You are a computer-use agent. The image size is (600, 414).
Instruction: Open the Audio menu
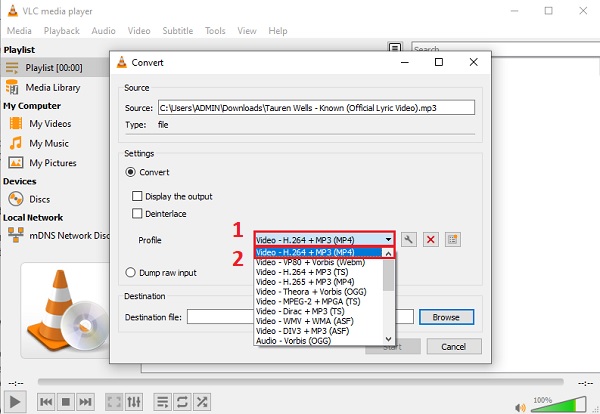click(x=103, y=31)
